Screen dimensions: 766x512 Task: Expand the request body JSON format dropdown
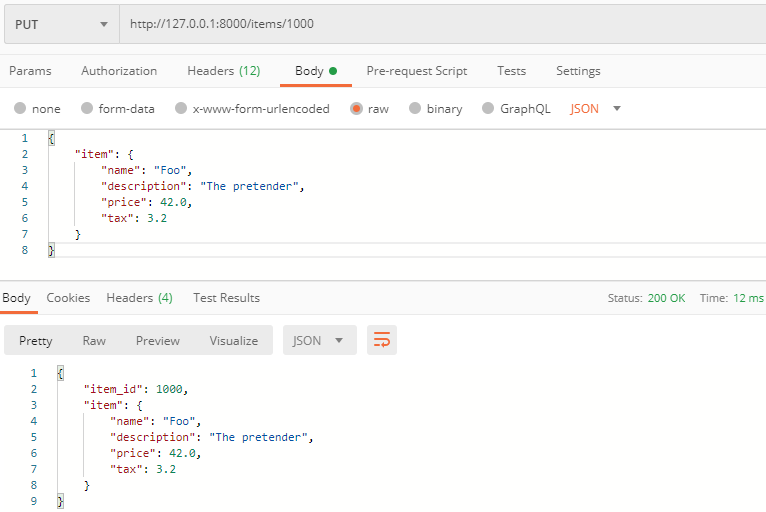click(x=596, y=109)
